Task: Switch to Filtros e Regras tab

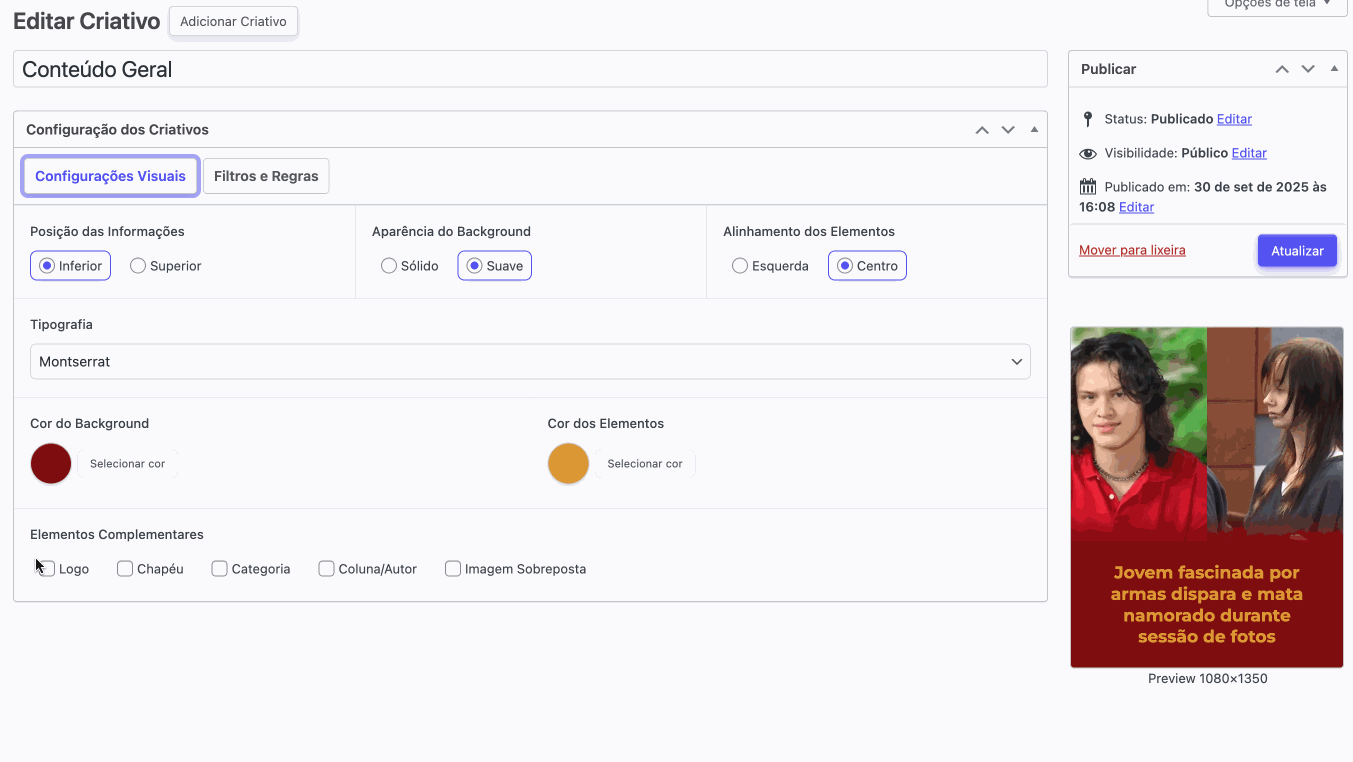Action: [266, 176]
